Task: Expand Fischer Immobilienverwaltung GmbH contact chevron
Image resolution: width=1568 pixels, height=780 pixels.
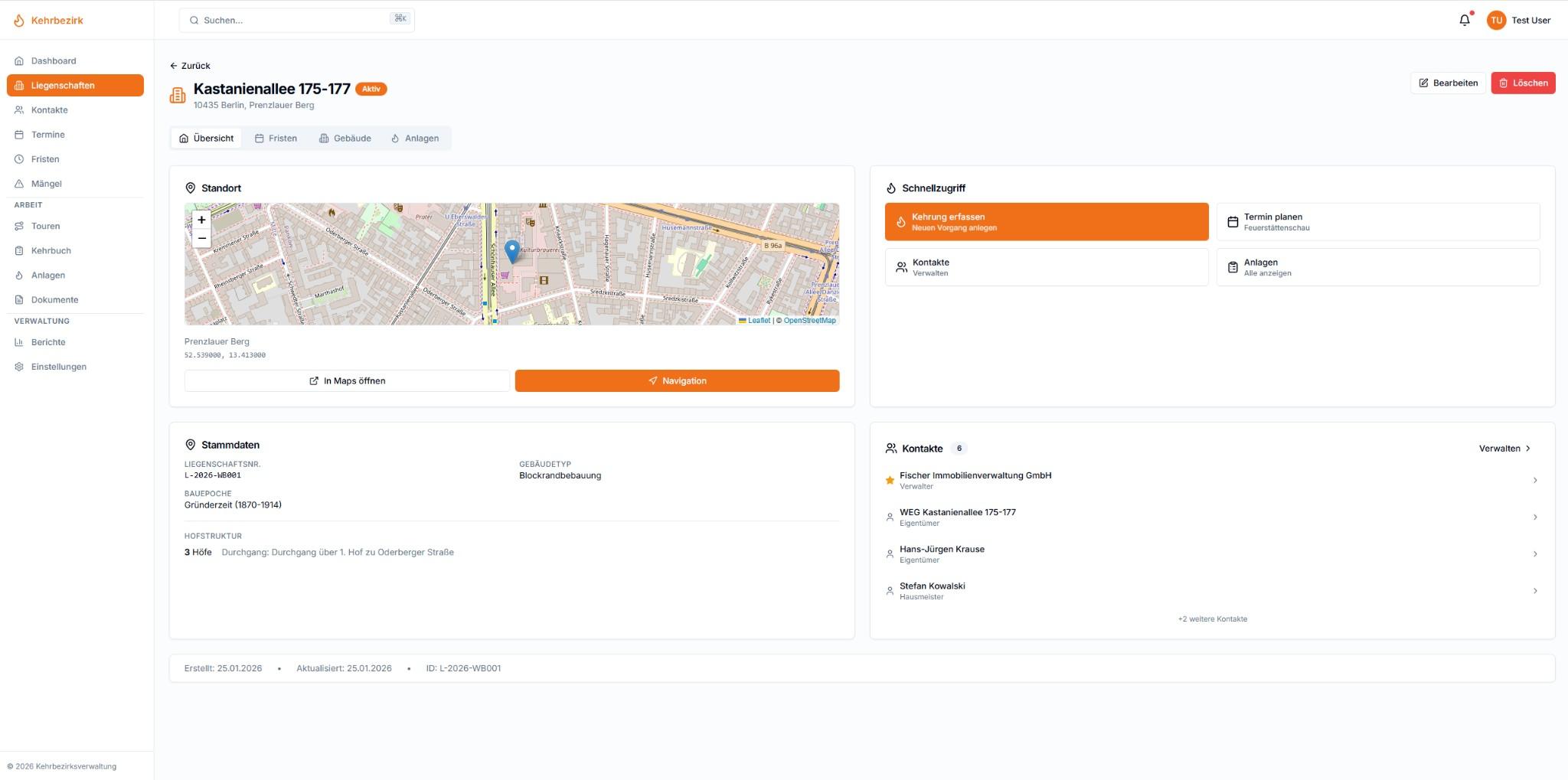Action: (1534, 480)
